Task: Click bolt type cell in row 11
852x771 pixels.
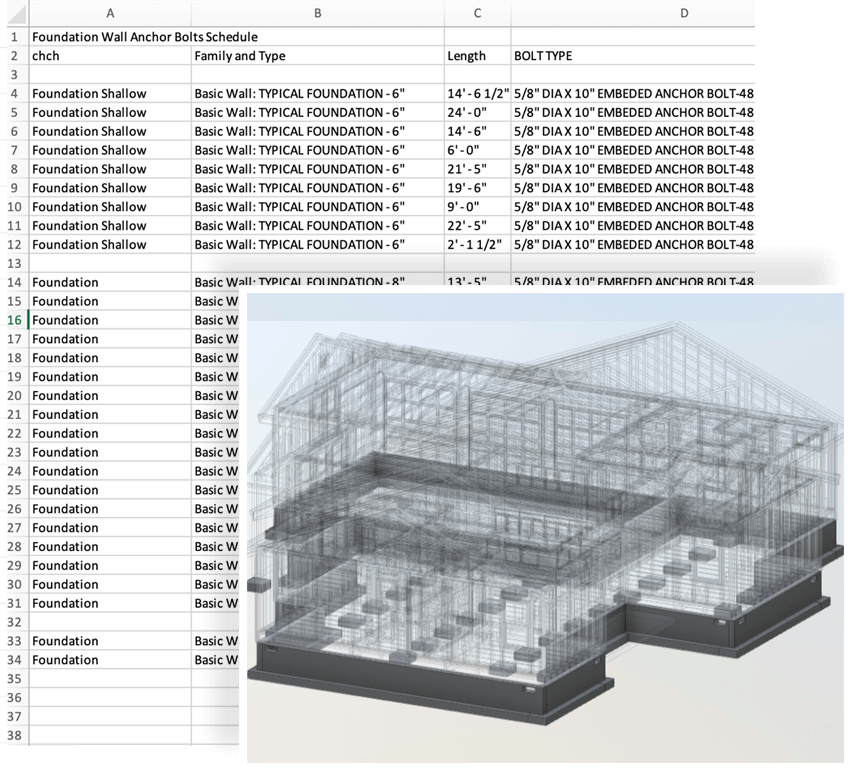Action: [x=632, y=225]
